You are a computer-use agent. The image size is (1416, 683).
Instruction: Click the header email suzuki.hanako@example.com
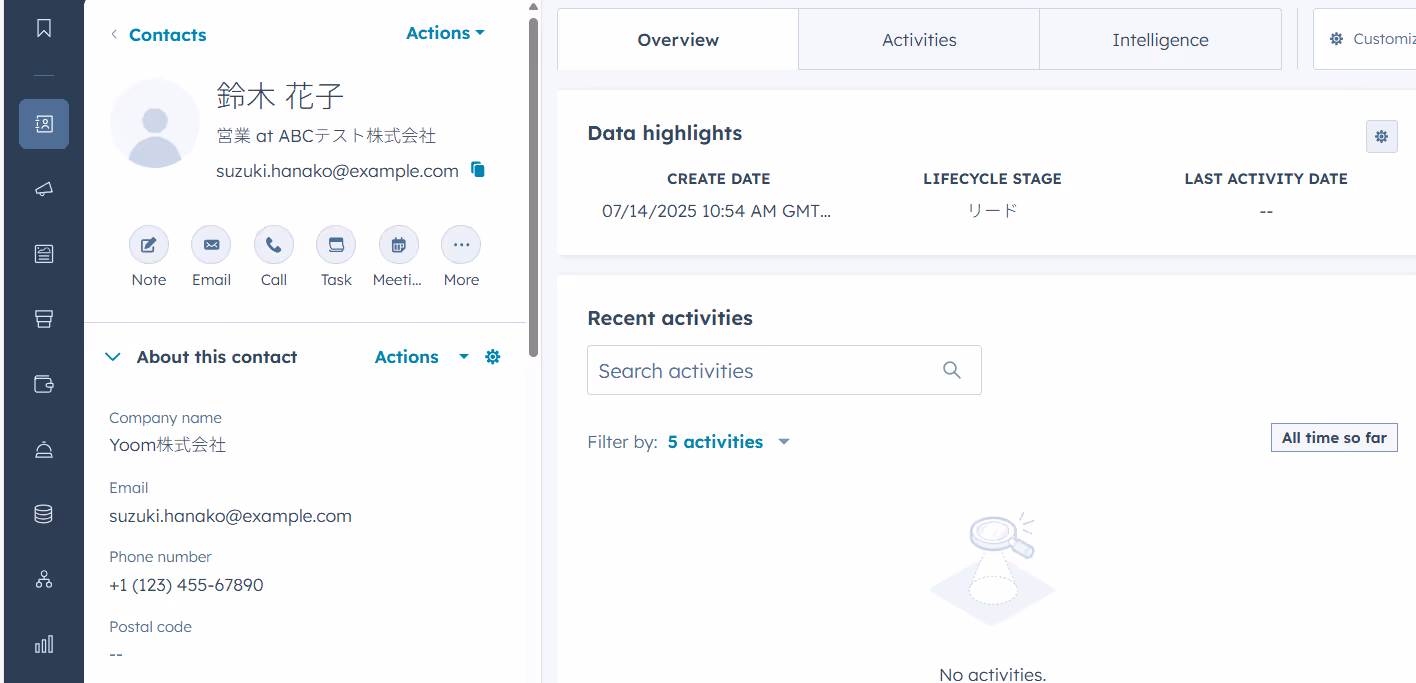tap(337, 171)
